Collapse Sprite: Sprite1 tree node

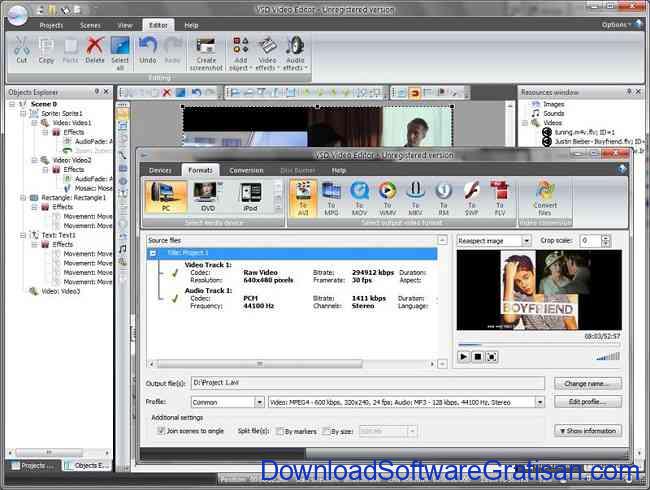pos(23,113)
